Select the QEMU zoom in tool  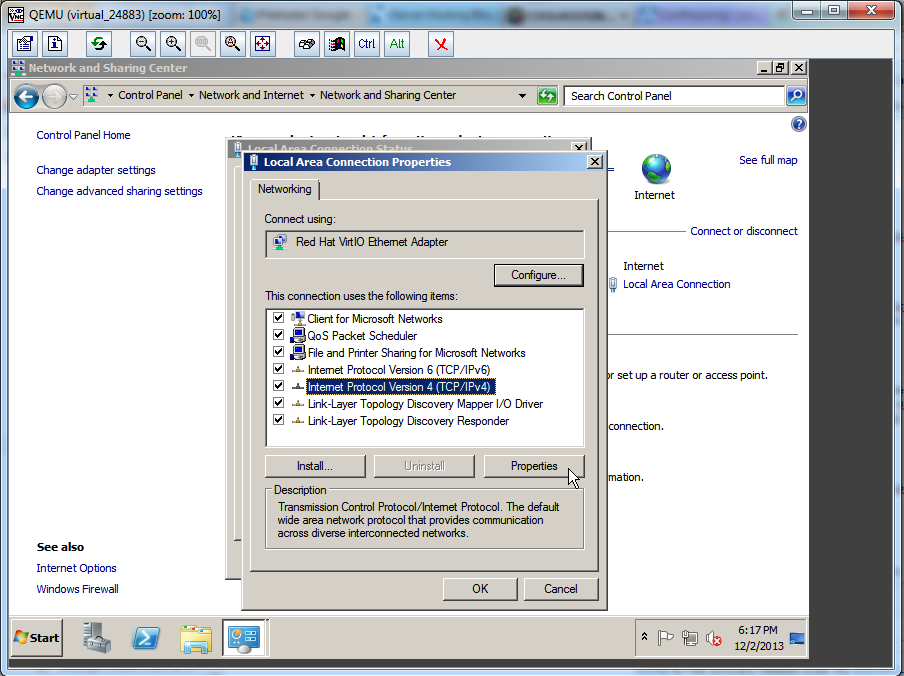[171, 44]
